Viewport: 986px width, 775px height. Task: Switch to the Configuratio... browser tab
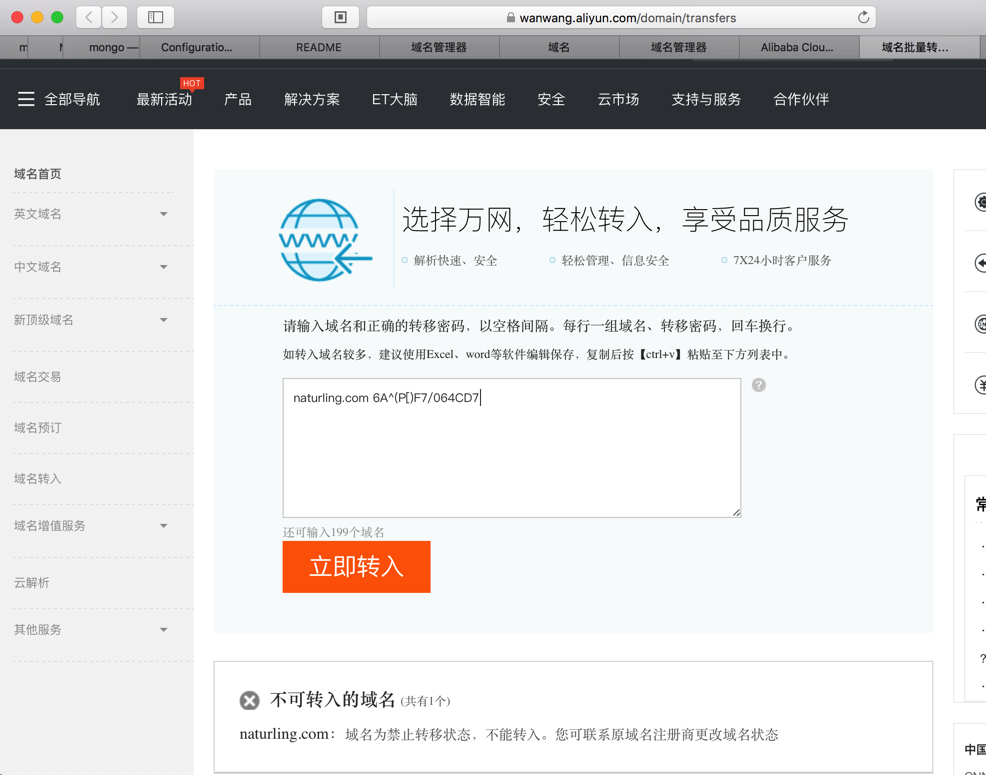(199, 47)
